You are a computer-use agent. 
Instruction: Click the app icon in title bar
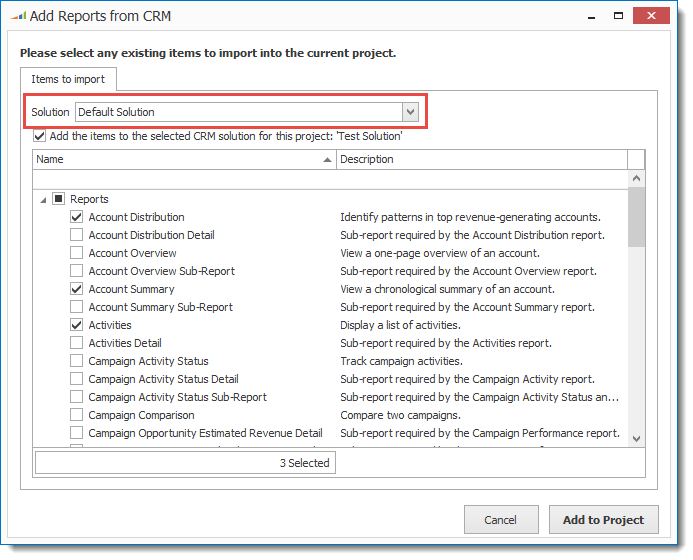tap(19, 16)
